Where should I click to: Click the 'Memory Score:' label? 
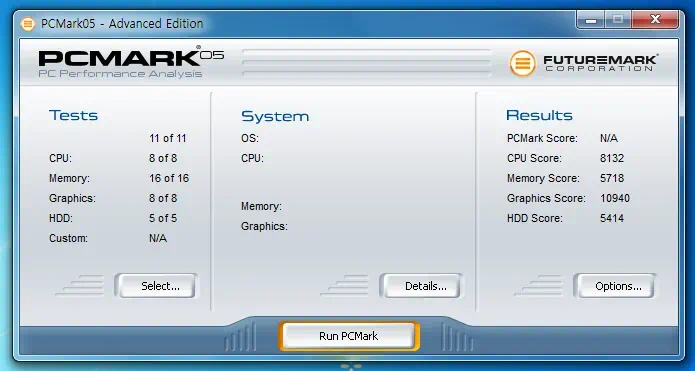543,178
